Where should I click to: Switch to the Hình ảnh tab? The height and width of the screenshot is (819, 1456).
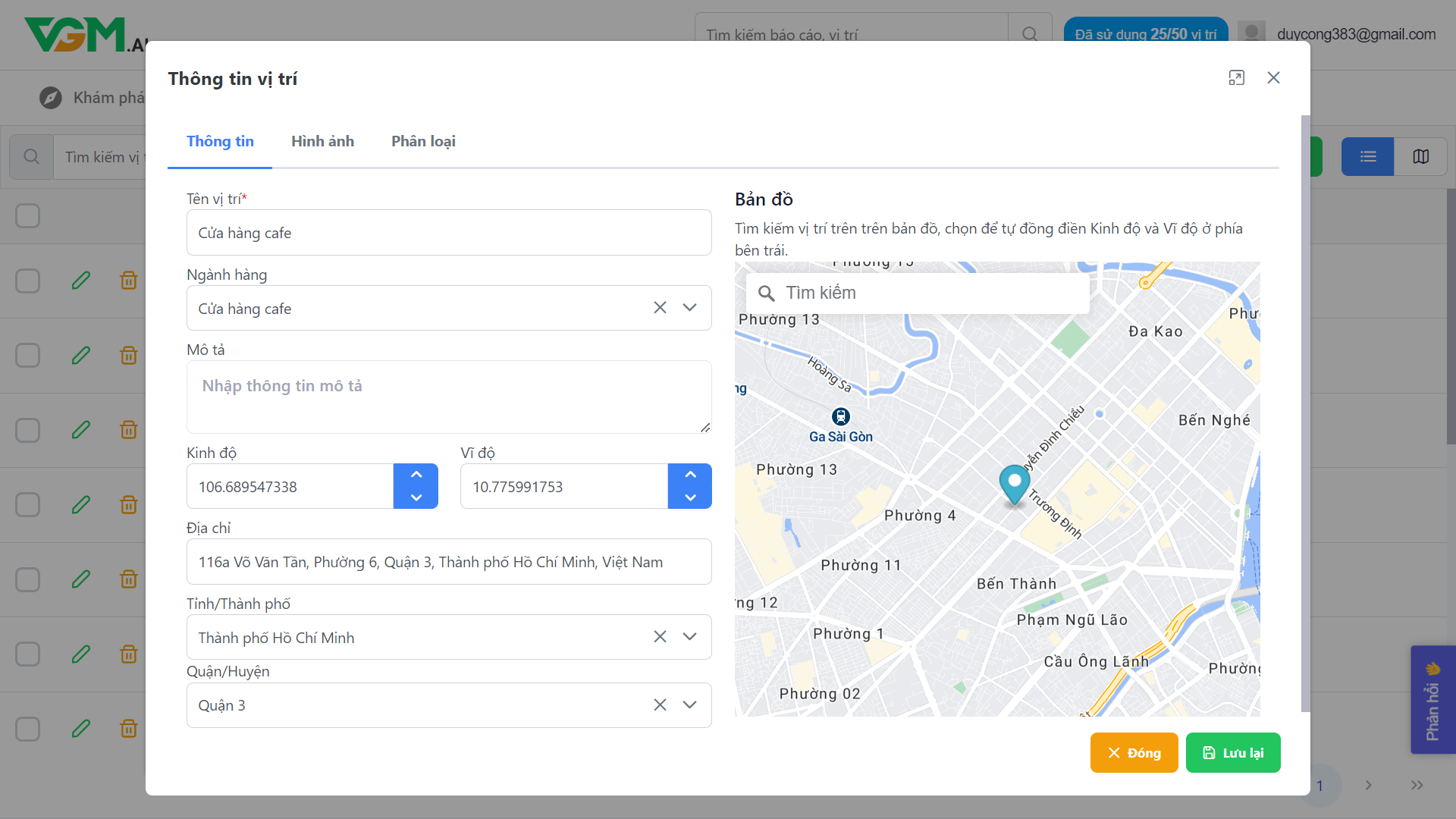tap(322, 142)
